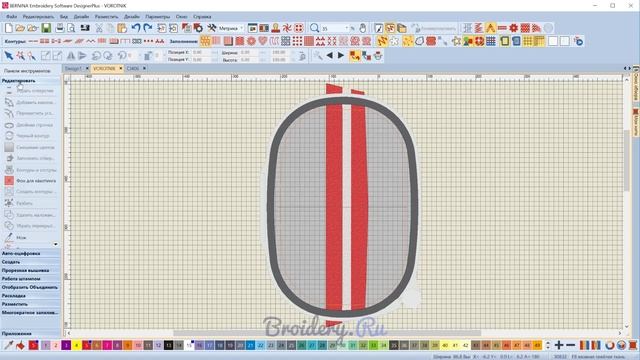Screen dimensions: 640x360
Task: Expand more tools with the panel's down arrow
Action: [56, 244]
